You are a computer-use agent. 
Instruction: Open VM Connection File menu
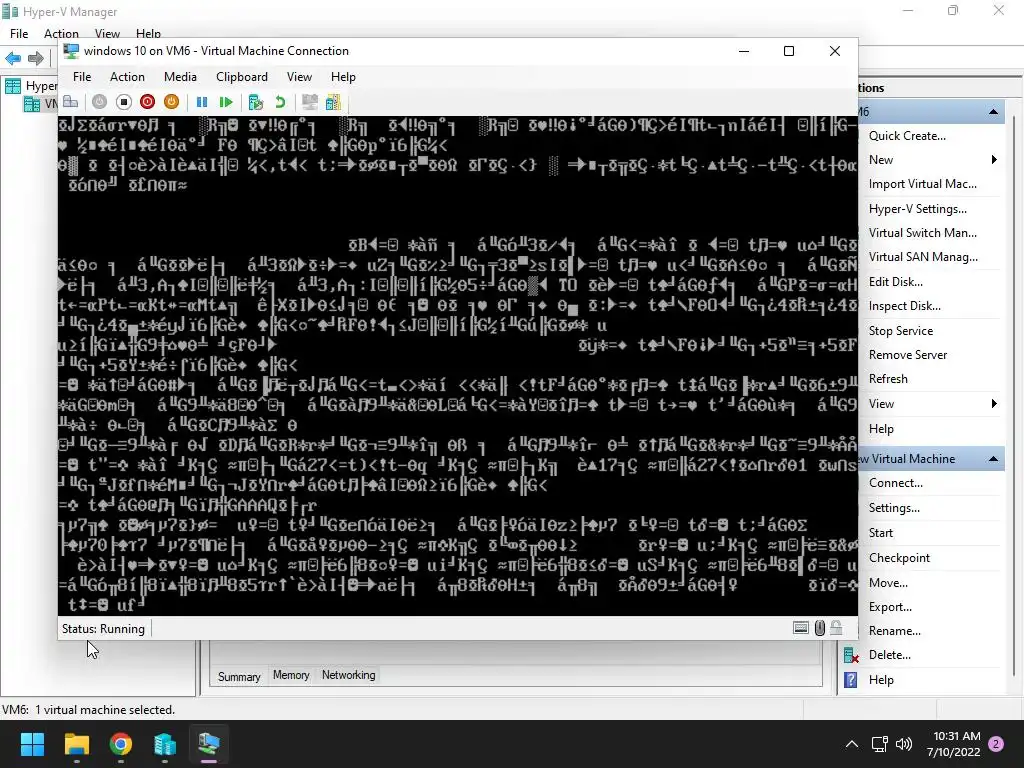click(82, 77)
